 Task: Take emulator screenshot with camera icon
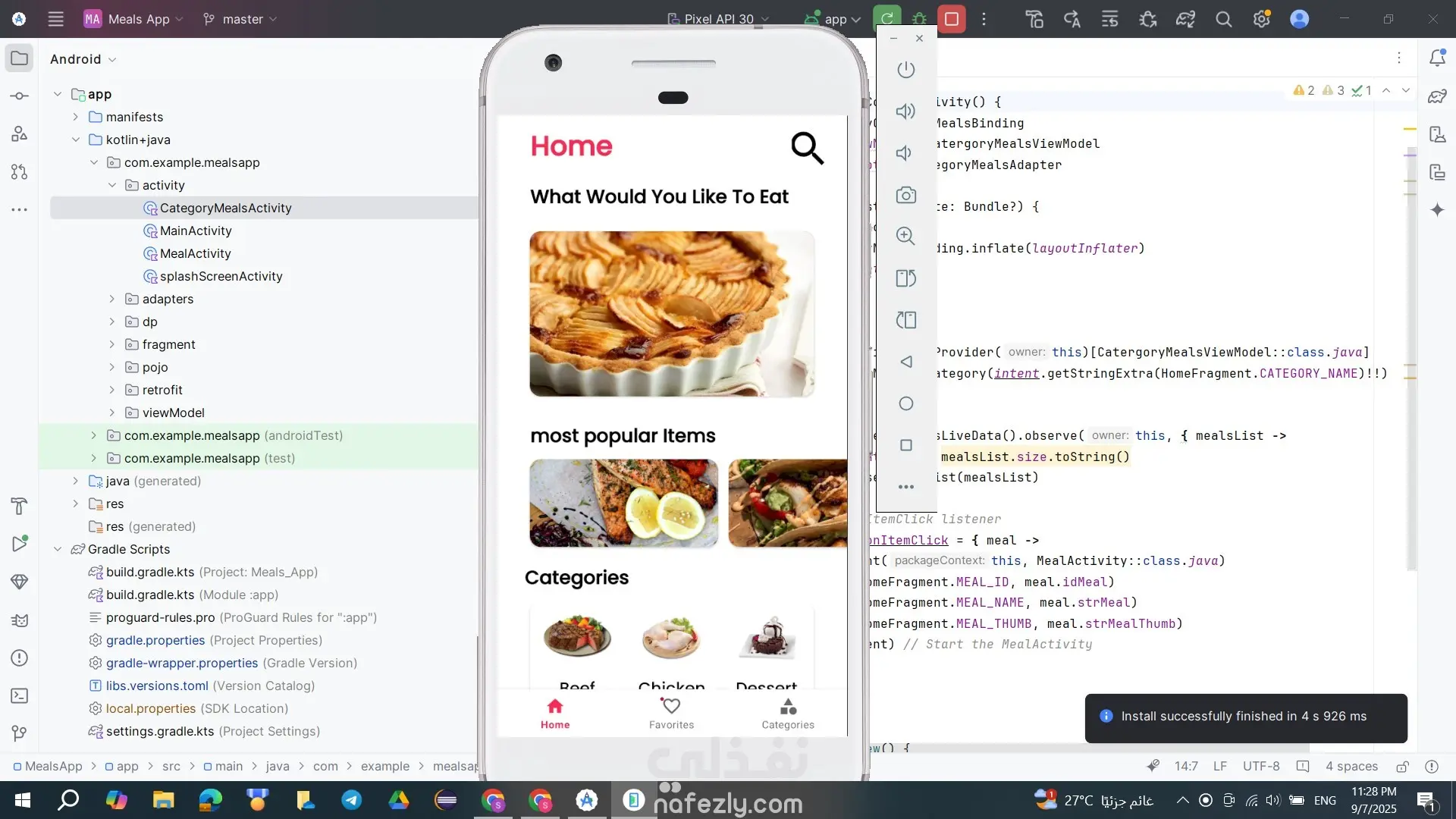coord(905,195)
